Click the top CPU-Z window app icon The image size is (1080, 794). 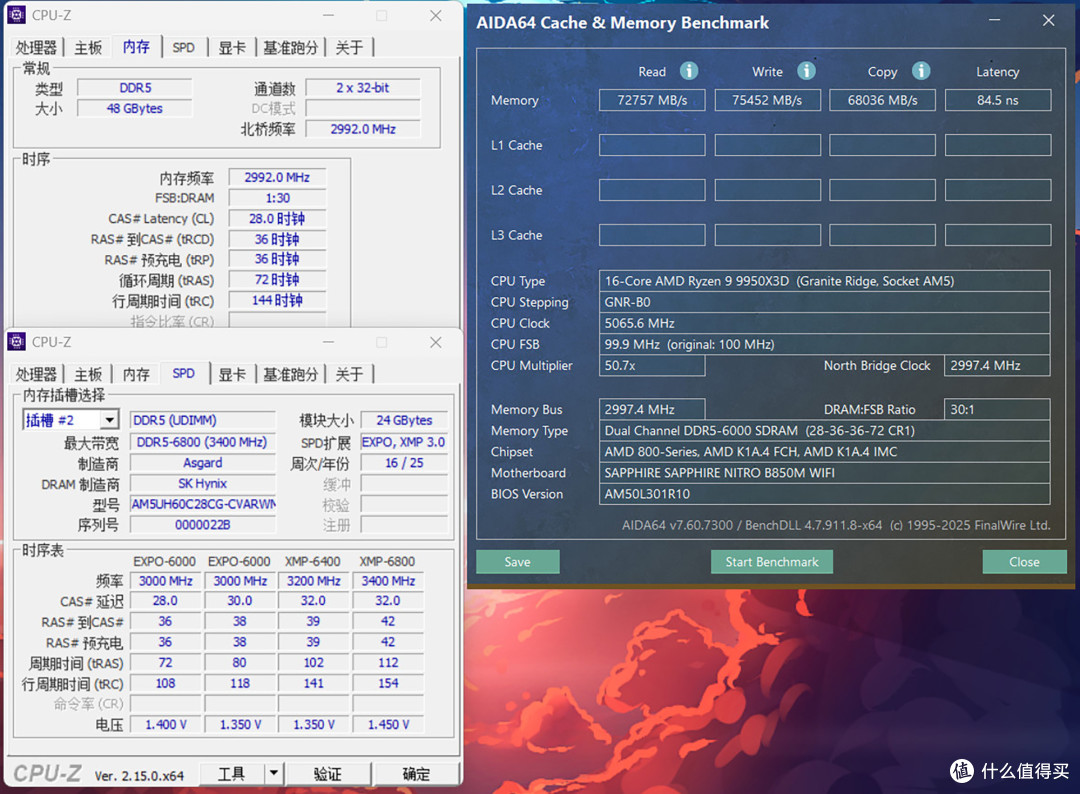point(17,14)
